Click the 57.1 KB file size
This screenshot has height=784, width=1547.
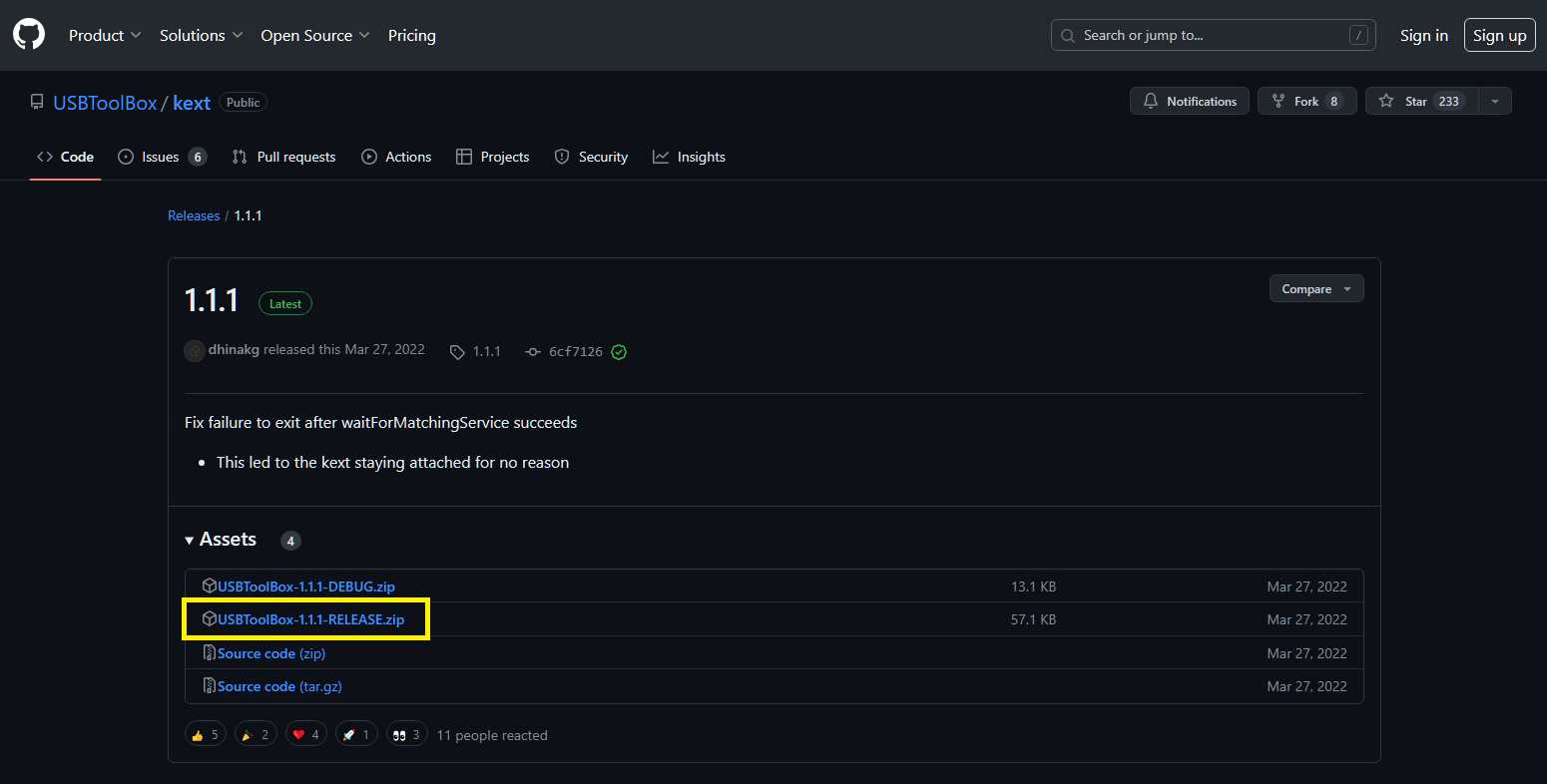[x=1033, y=619]
